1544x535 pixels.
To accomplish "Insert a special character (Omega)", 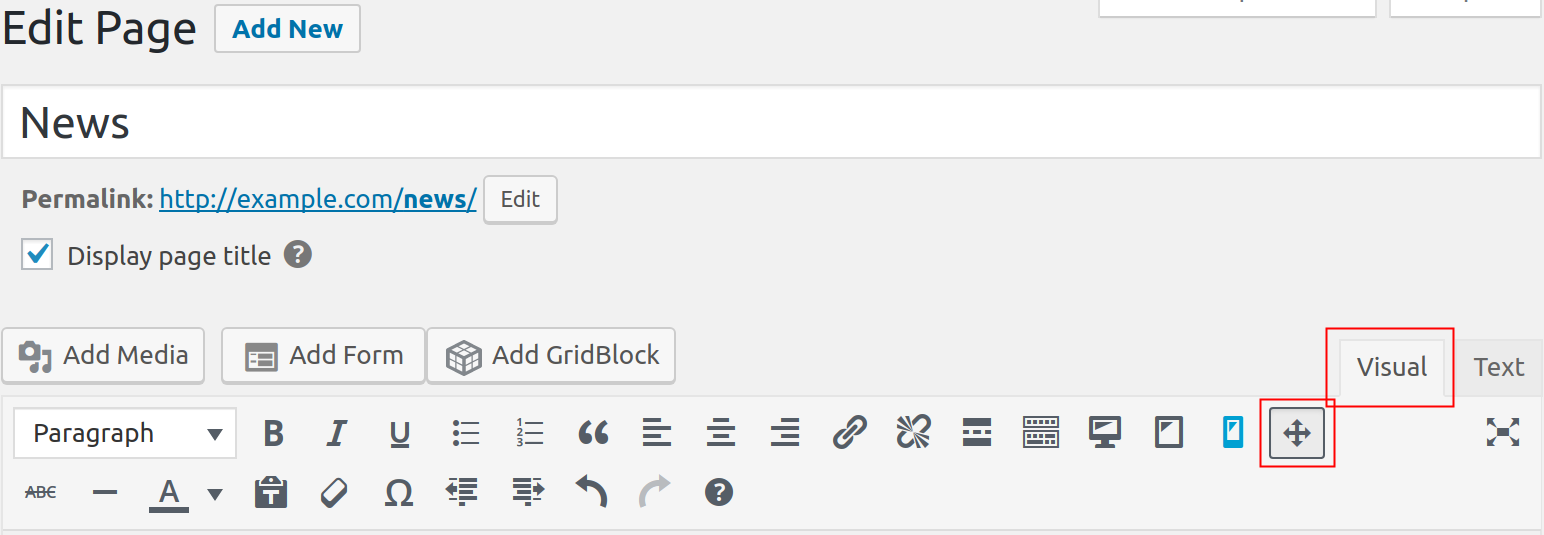I will tap(399, 492).
